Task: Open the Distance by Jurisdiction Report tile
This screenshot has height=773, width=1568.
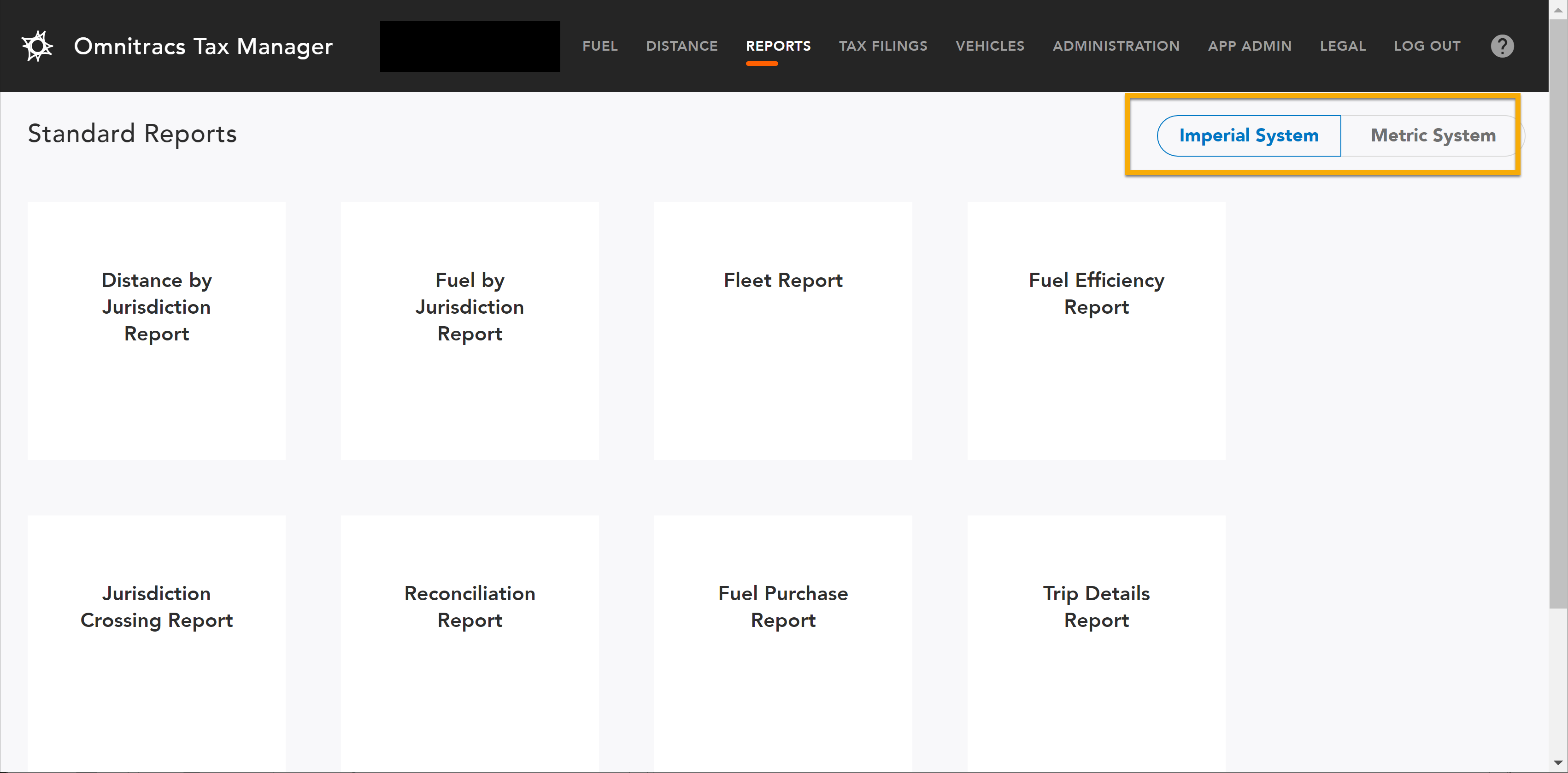Action: coord(157,330)
